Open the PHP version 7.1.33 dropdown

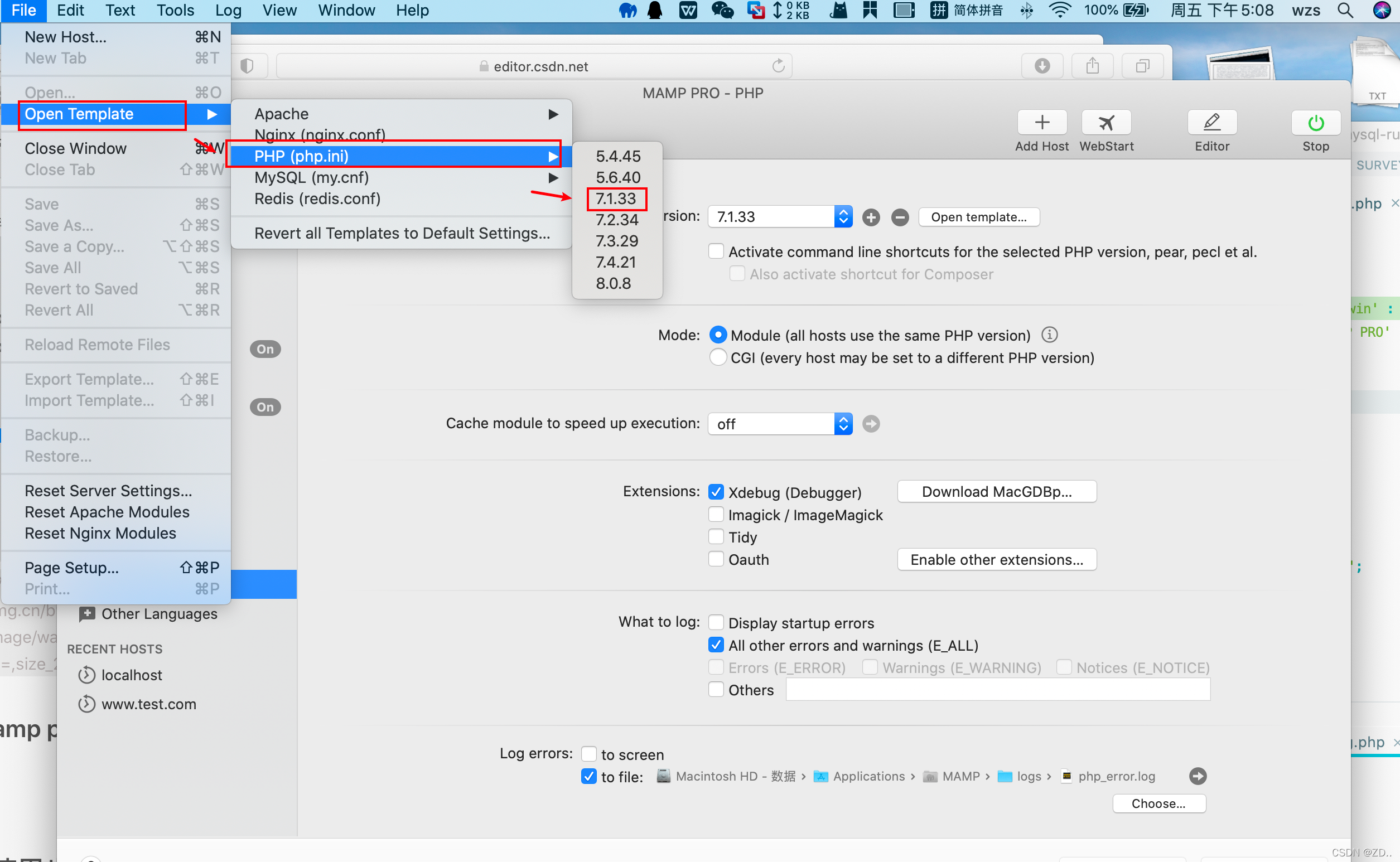779,217
